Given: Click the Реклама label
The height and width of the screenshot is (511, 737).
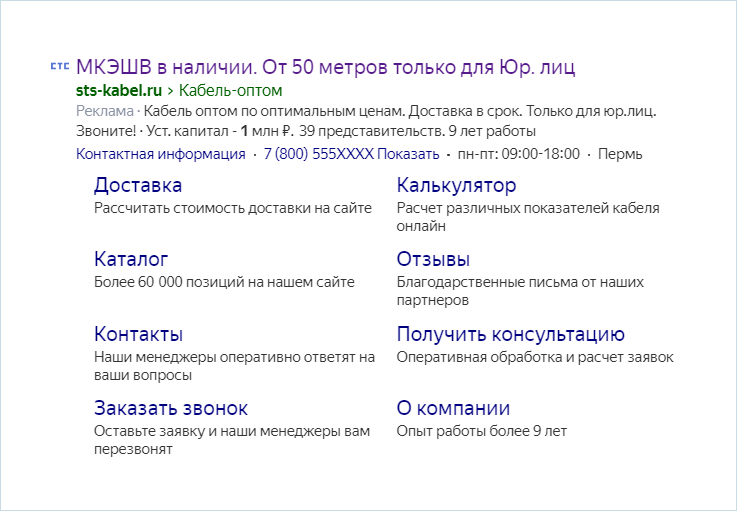Looking at the screenshot, I should [105, 111].
